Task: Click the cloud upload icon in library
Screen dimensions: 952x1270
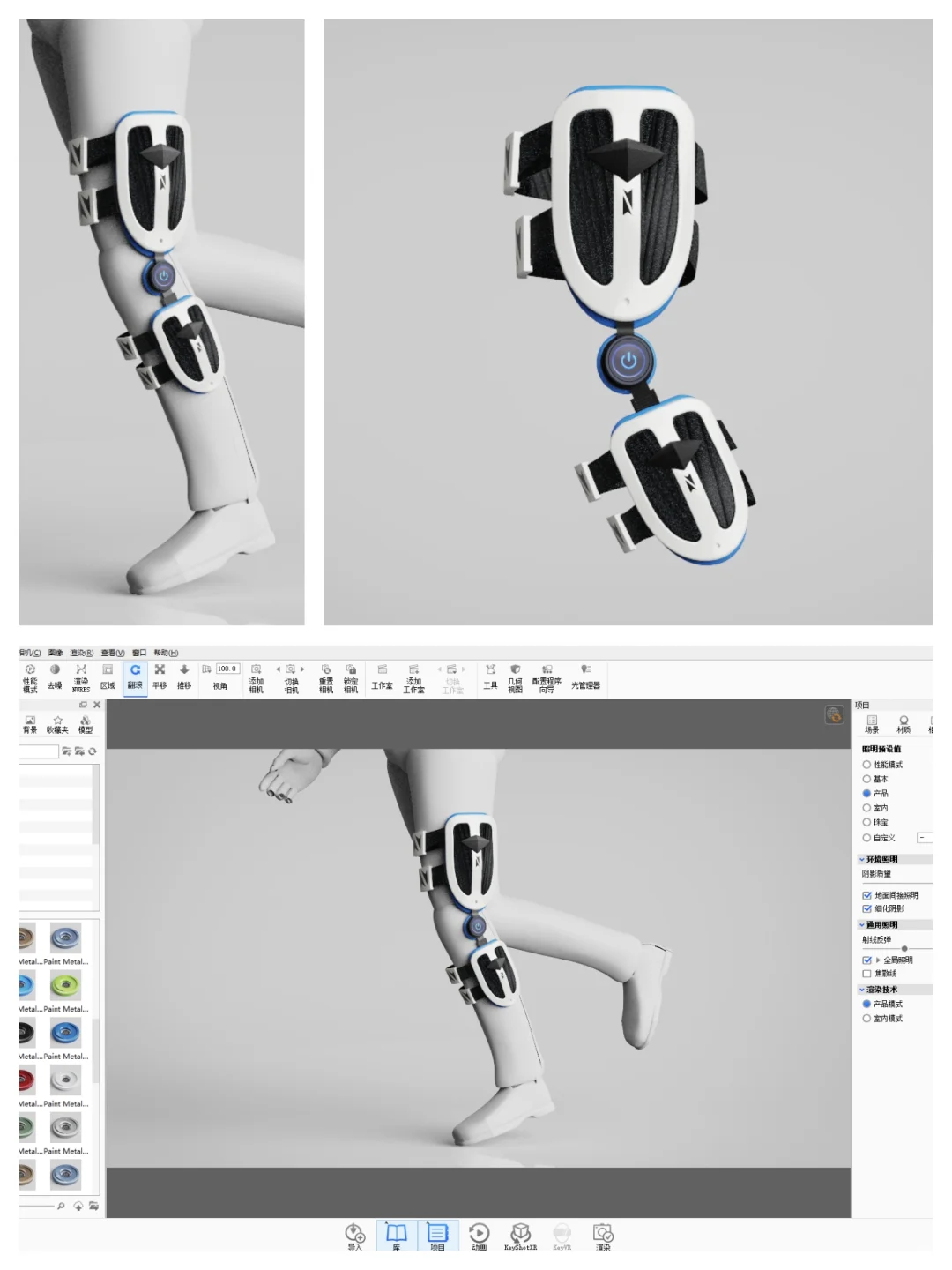Action: tap(78, 1206)
